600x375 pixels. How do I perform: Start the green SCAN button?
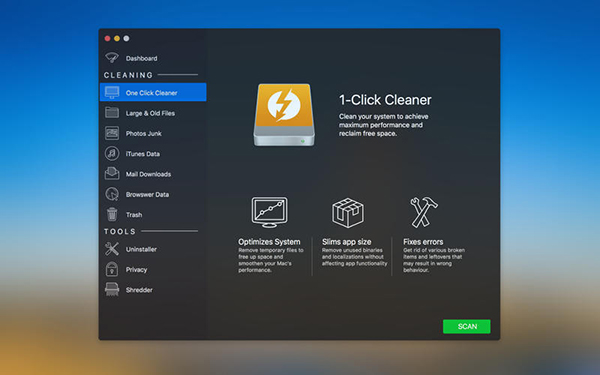coord(466,326)
